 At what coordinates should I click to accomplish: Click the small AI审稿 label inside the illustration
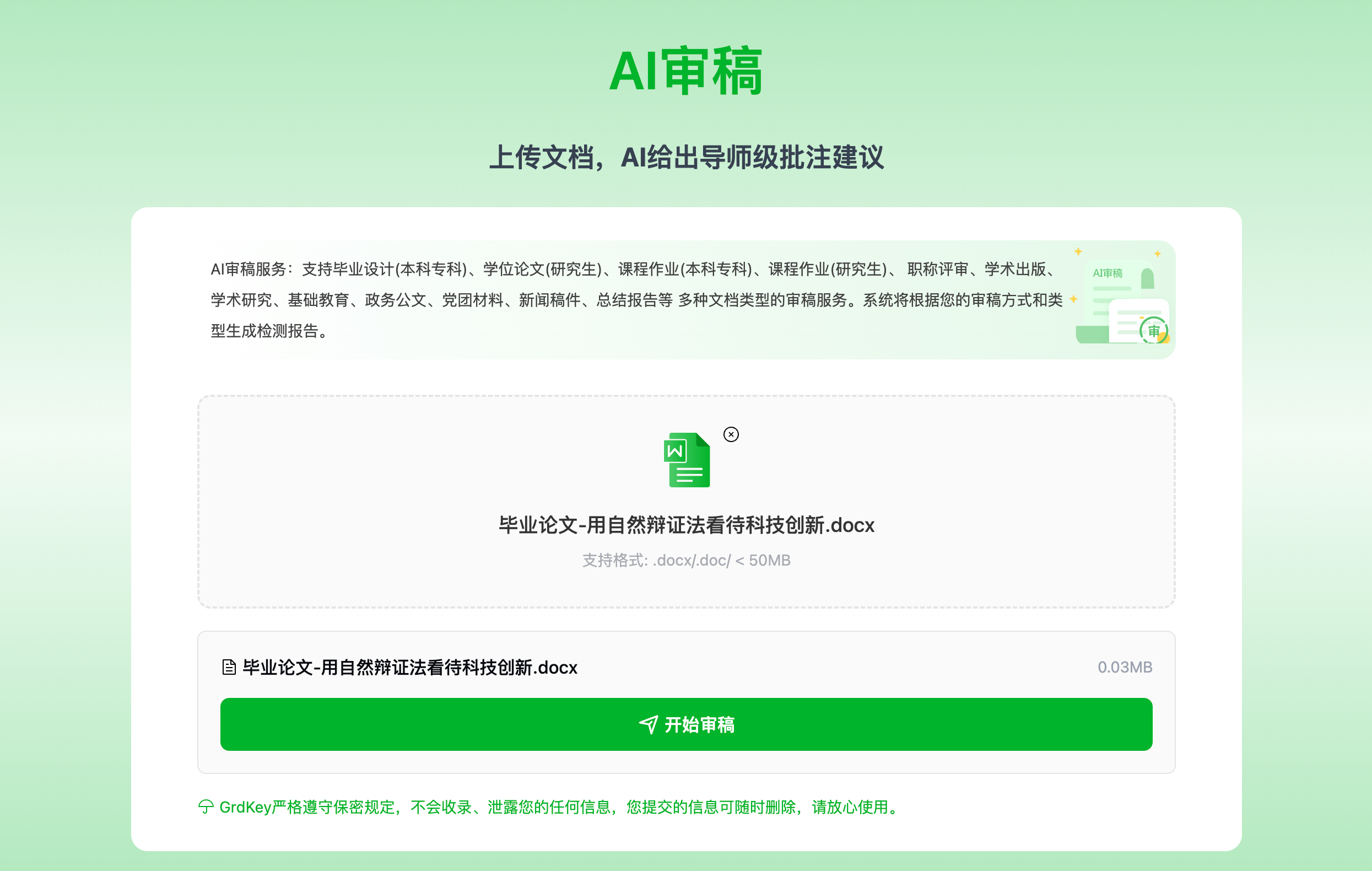pyautogui.click(x=1107, y=273)
